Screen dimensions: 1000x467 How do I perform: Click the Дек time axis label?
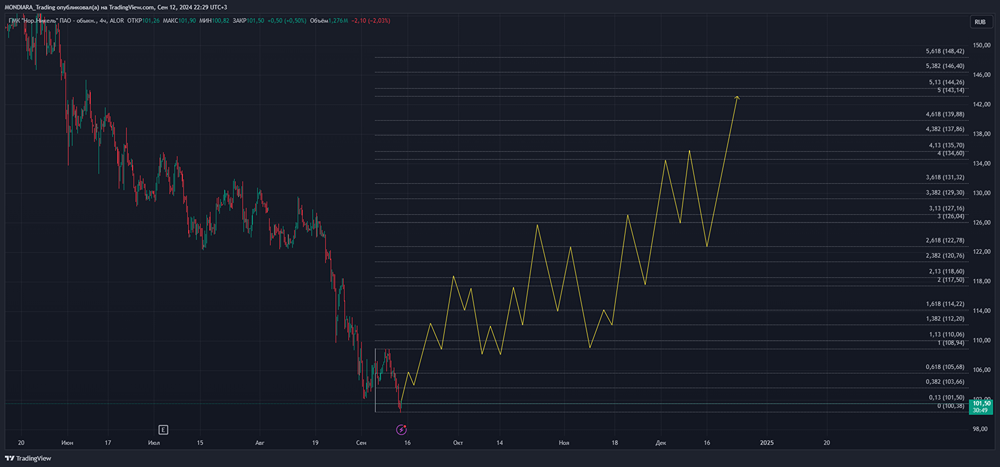tap(659, 441)
